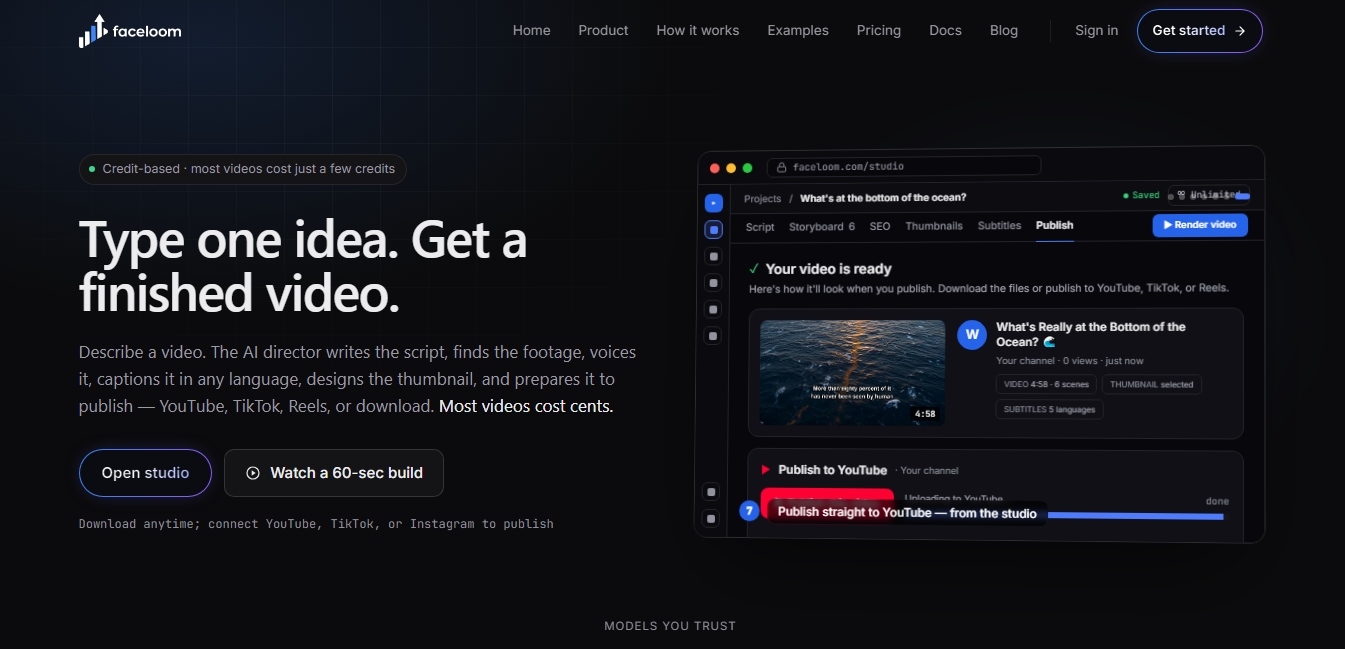1345x649 pixels.
Task: Click the 'Most videos cost cents.' text
Action: (x=526, y=406)
